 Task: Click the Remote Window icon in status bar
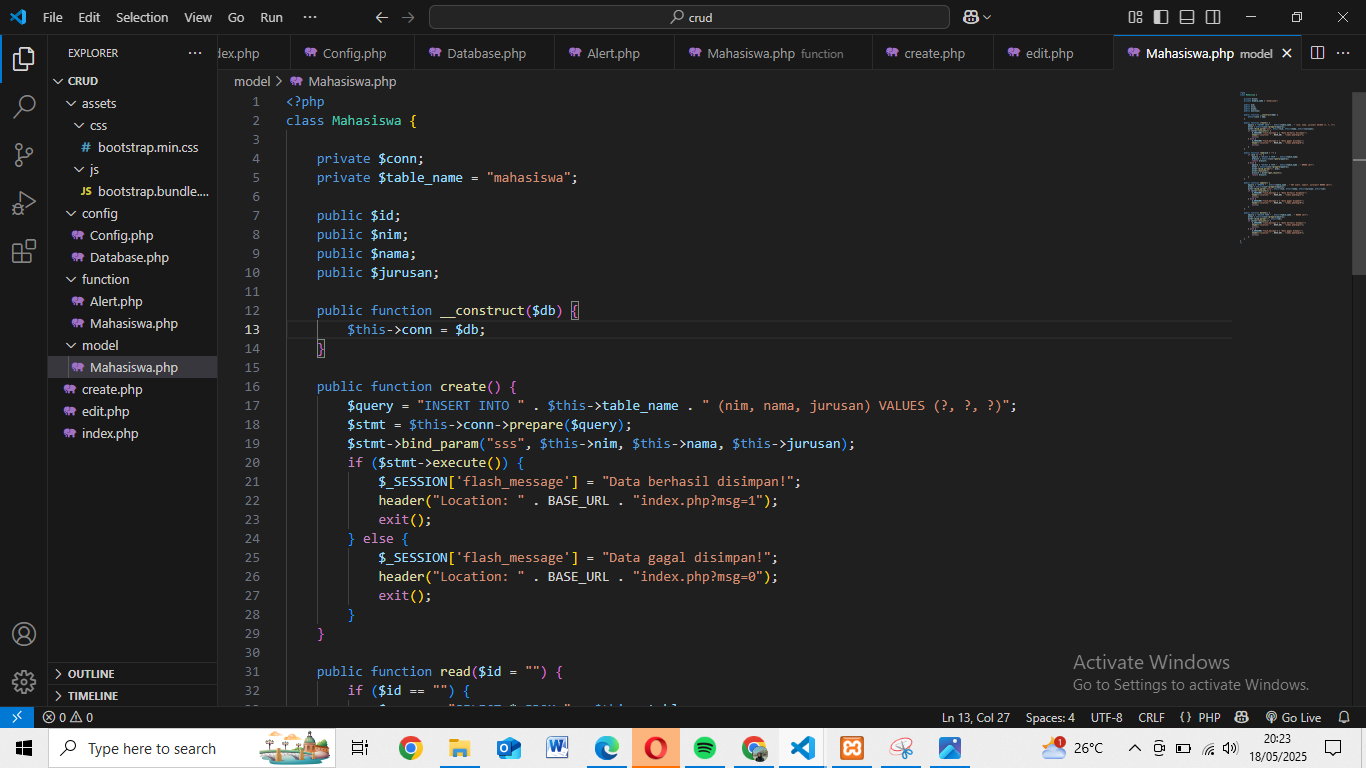click(16, 716)
